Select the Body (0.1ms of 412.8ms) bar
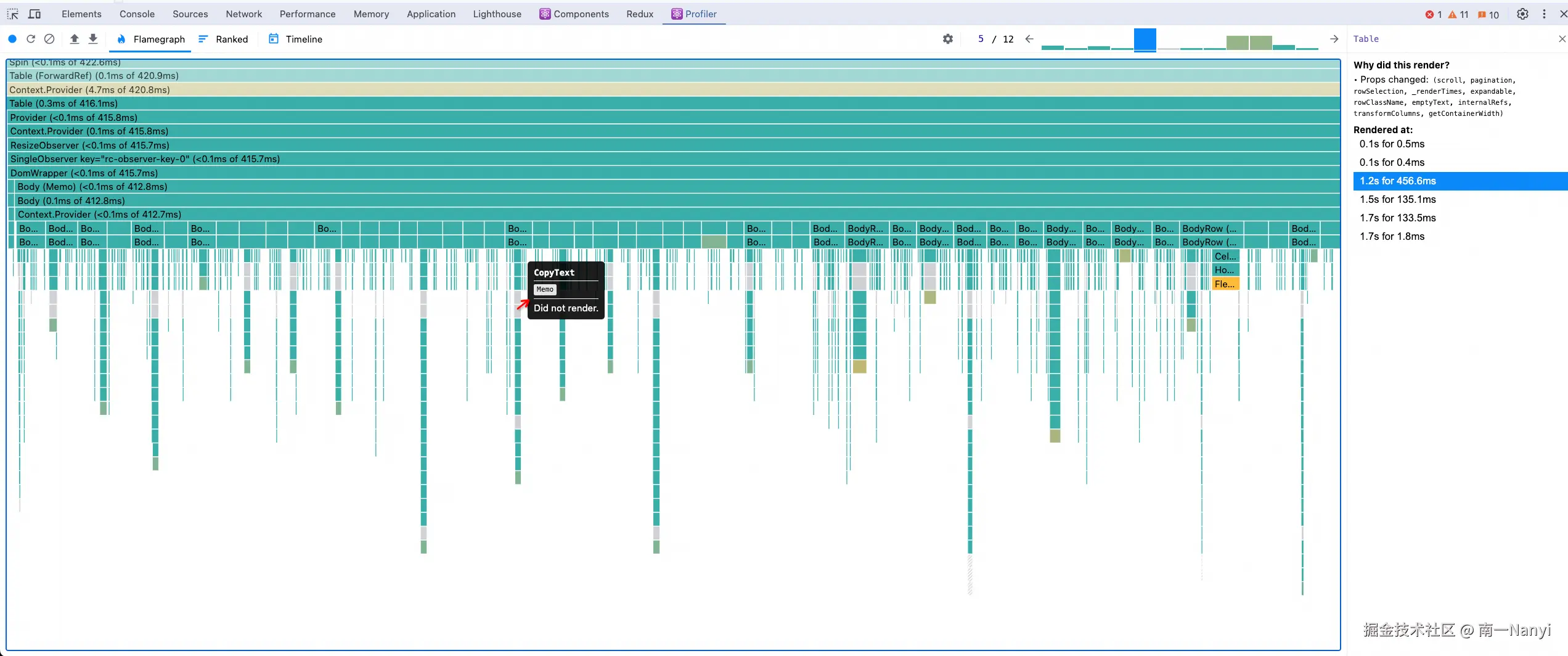The width and height of the screenshot is (1568, 656). tap(677, 201)
